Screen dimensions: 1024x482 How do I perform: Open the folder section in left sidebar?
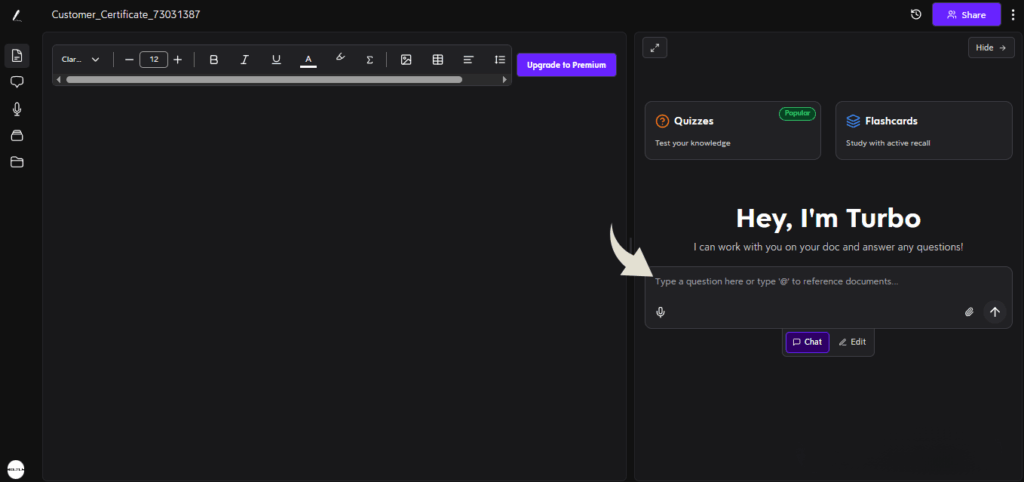click(17, 162)
